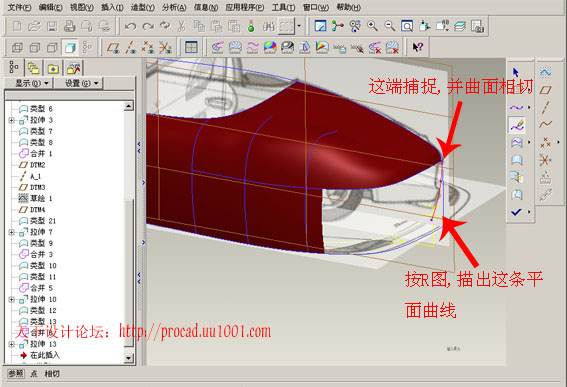
Task: Open the Layers stack icon
Action: (460, 26)
